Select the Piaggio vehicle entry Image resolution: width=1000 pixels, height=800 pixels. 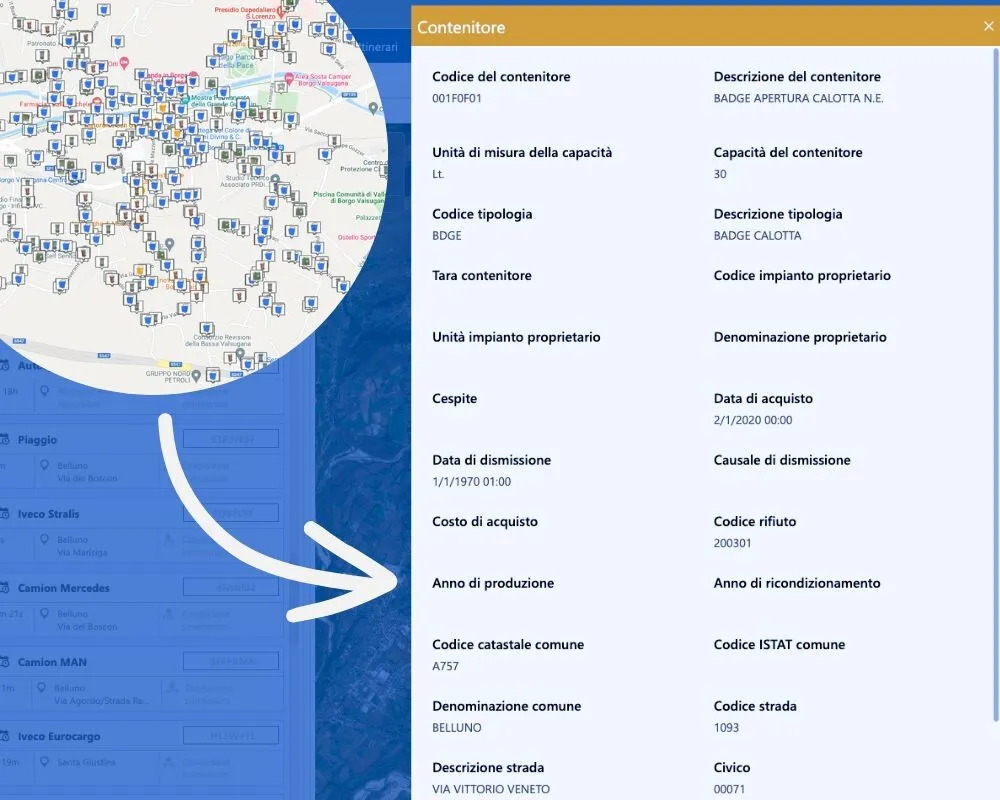37,440
